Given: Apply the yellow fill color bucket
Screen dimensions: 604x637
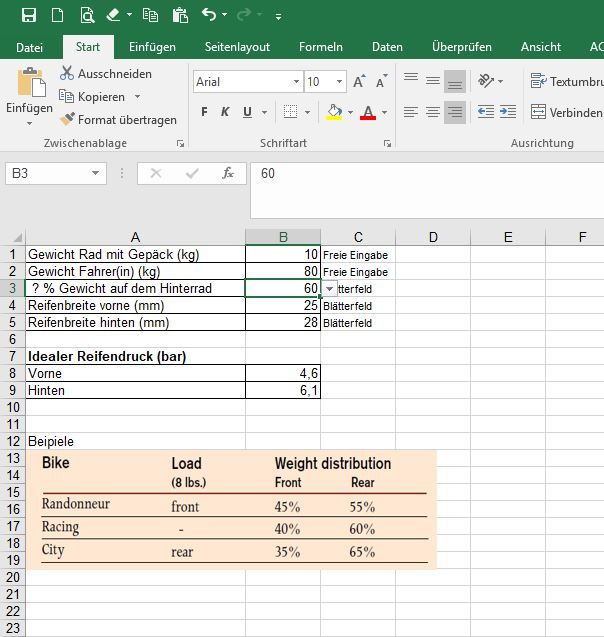Looking at the screenshot, I should point(334,112).
